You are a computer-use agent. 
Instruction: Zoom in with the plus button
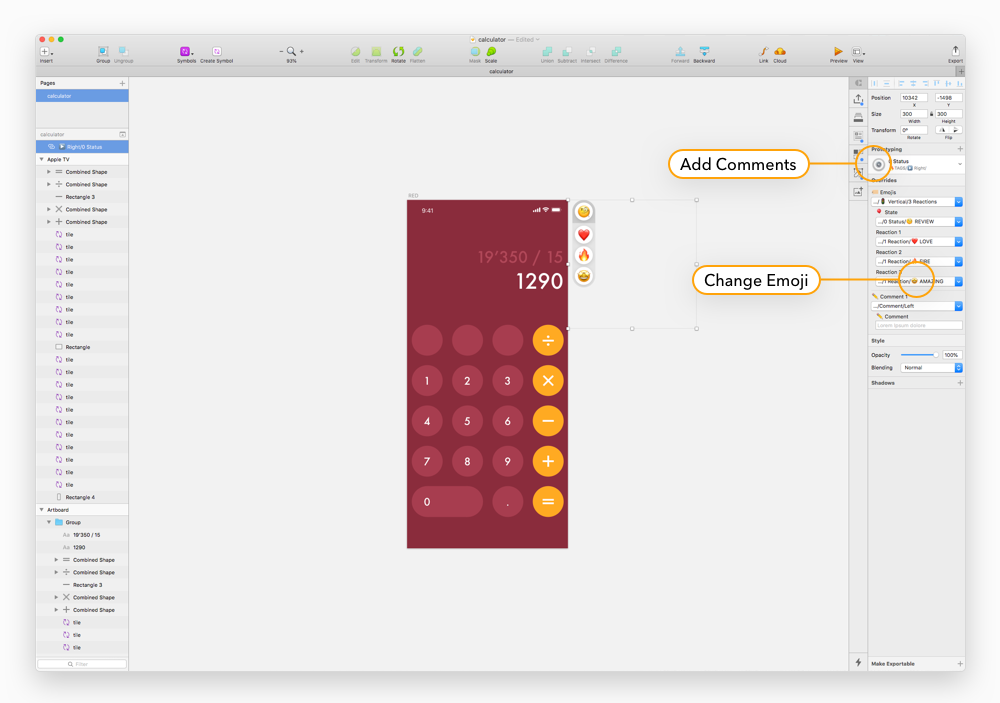(302, 51)
